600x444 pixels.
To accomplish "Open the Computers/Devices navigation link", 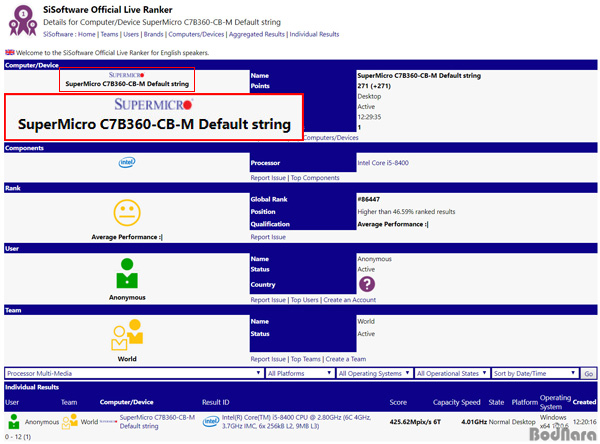I will (196, 34).
